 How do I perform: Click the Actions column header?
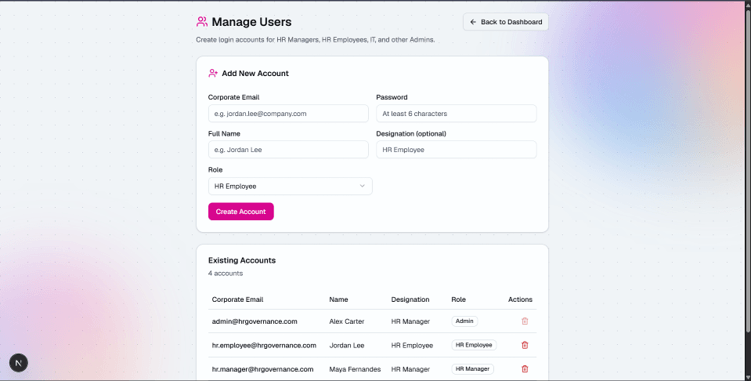pyautogui.click(x=520, y=300)
